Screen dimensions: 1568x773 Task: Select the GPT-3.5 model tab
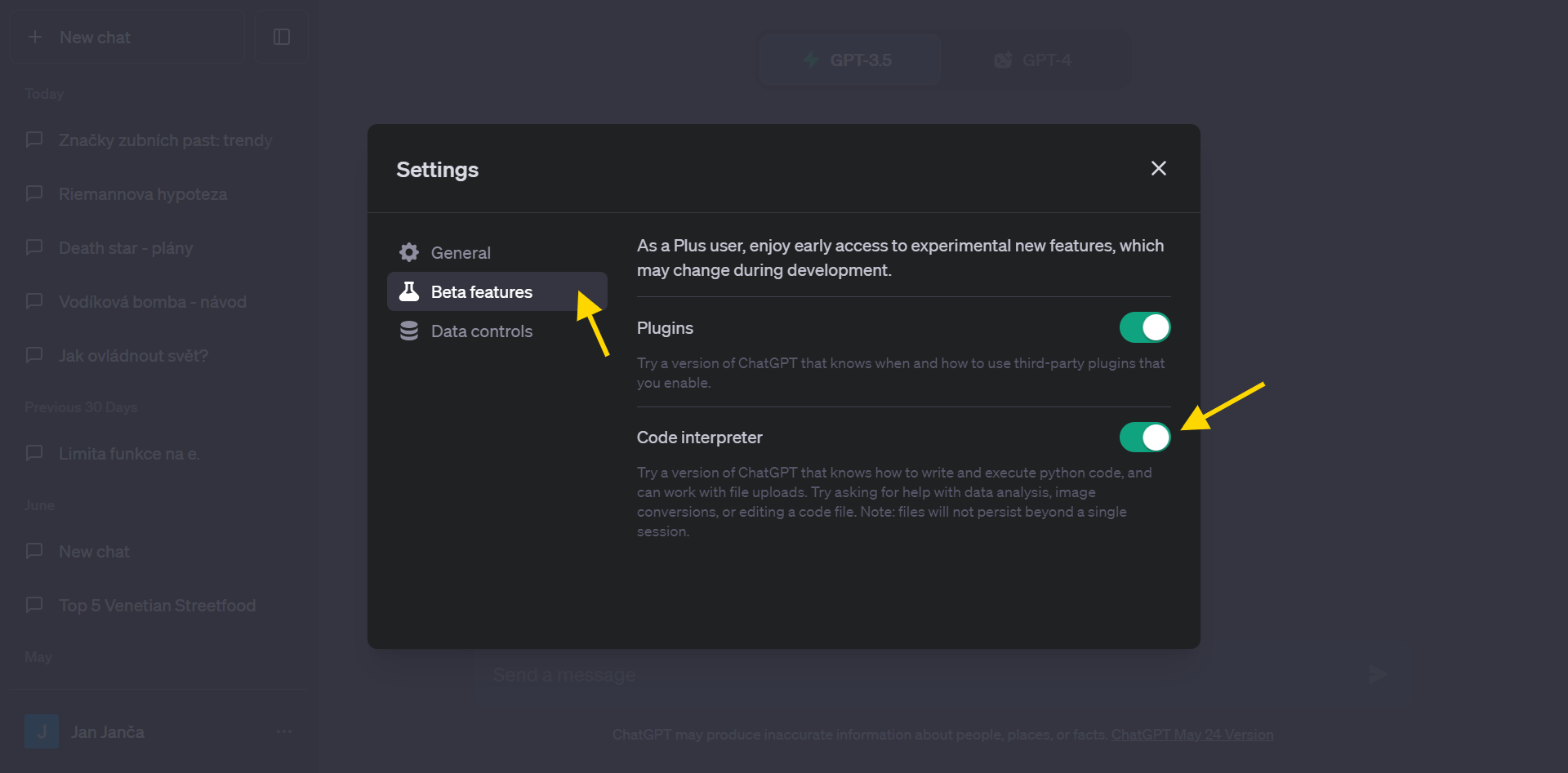850,60
